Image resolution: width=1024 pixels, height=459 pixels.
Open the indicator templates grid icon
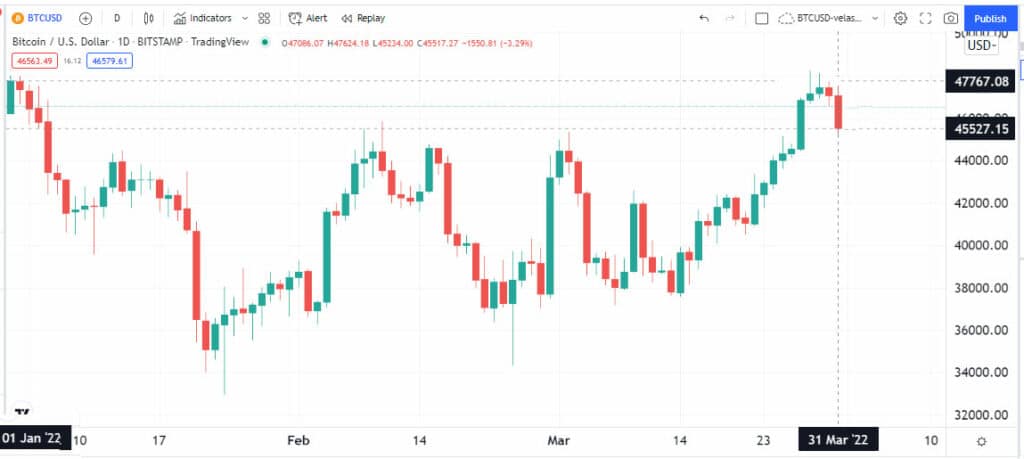click(264, 18)
